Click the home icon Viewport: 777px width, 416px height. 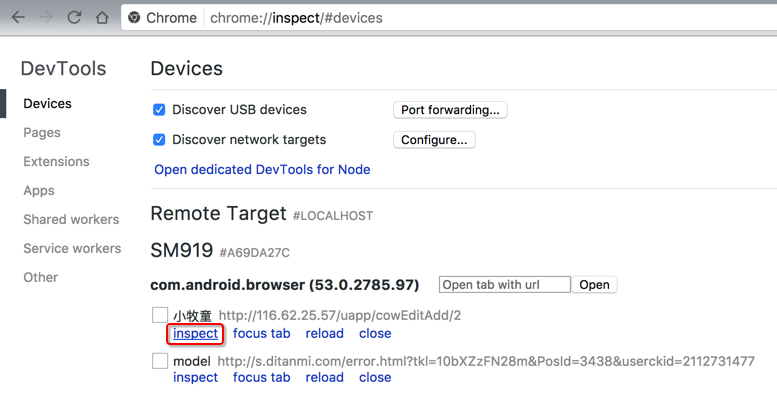102,18
